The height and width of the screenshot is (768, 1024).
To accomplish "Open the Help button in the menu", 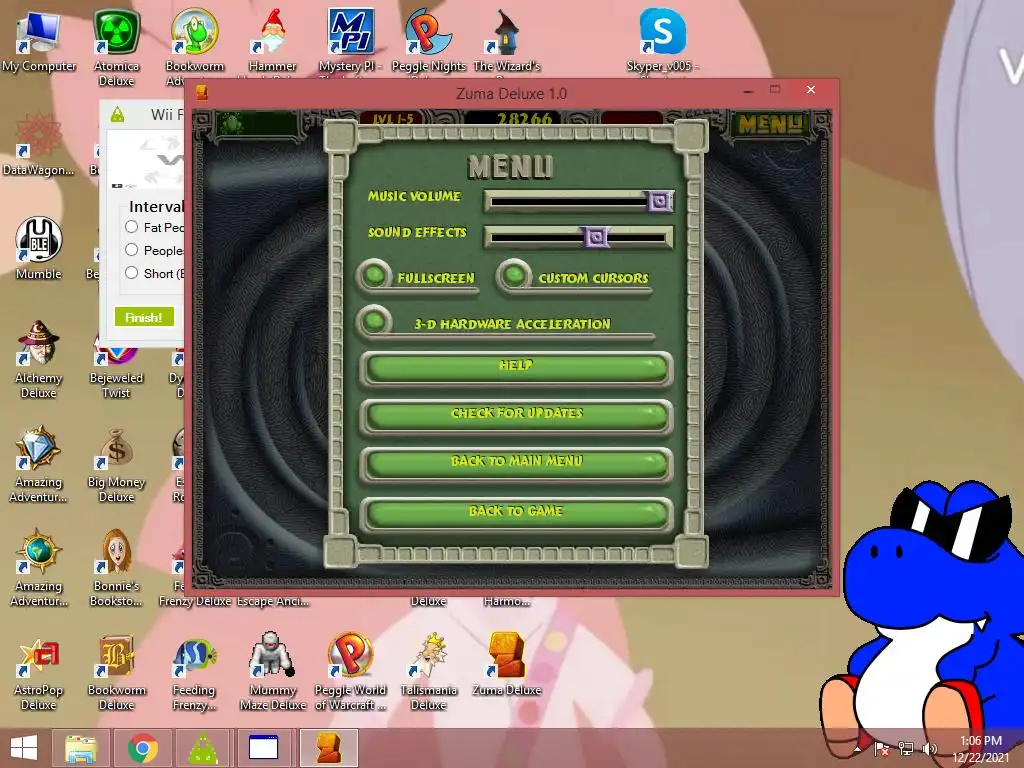I will tap(516, 368).
